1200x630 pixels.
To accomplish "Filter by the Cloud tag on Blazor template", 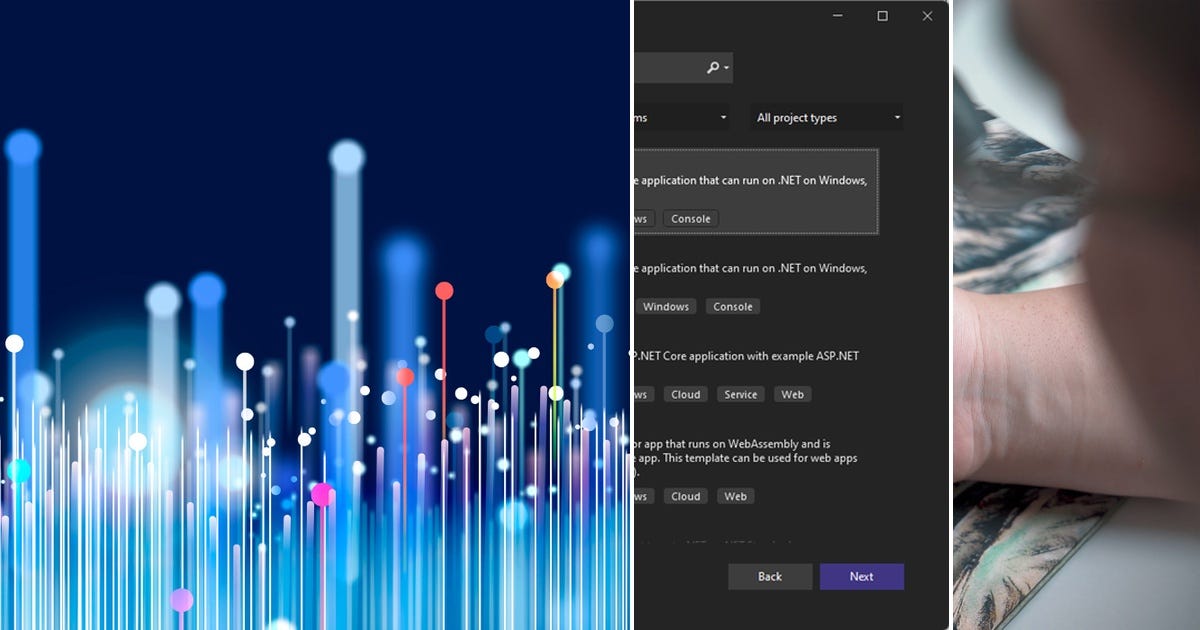I will [685, 496].
